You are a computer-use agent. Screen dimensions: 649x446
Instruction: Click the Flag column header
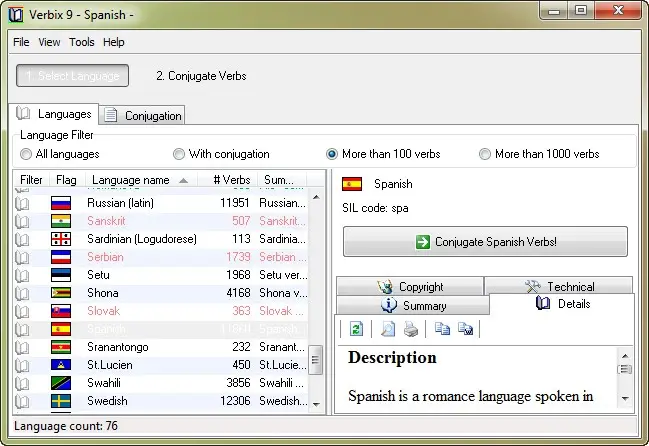(x=67, y=180)
